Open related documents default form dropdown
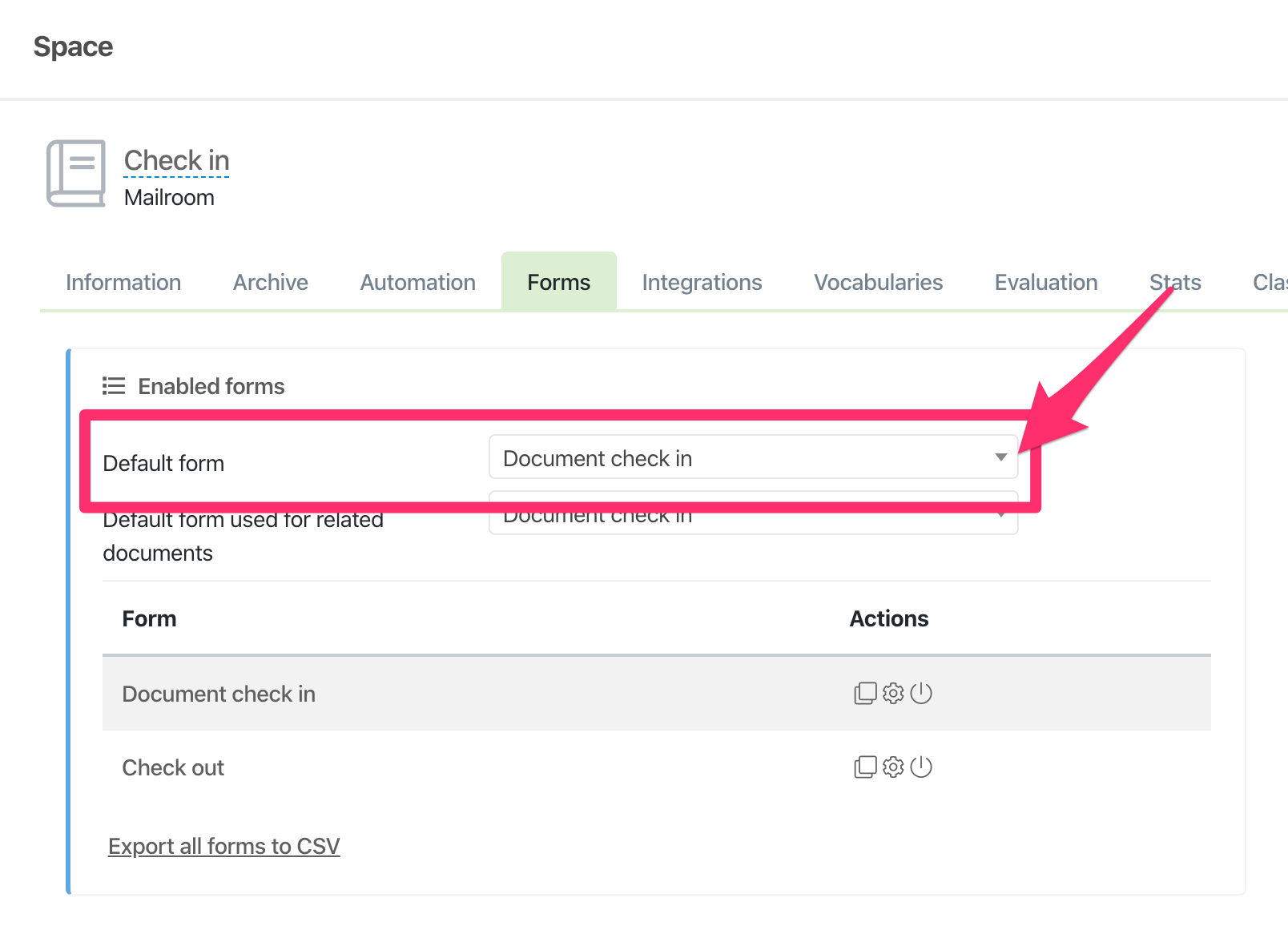This screenshot has height=950, width=1288. click(x=753, y=521)
